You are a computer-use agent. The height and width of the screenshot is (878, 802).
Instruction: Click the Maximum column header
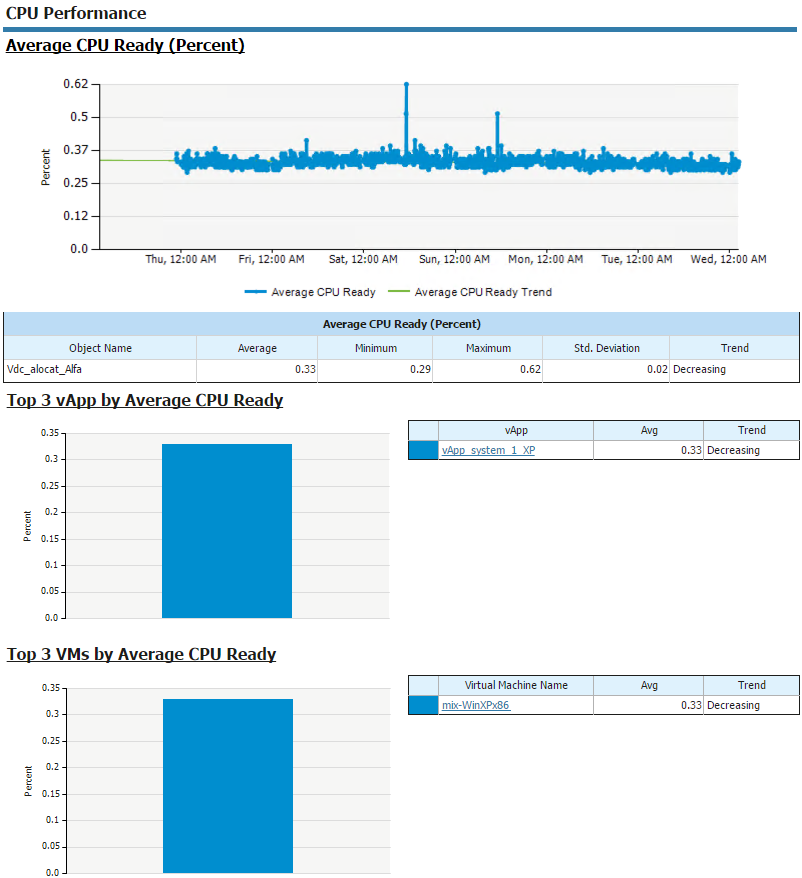(x=488, y=348)
